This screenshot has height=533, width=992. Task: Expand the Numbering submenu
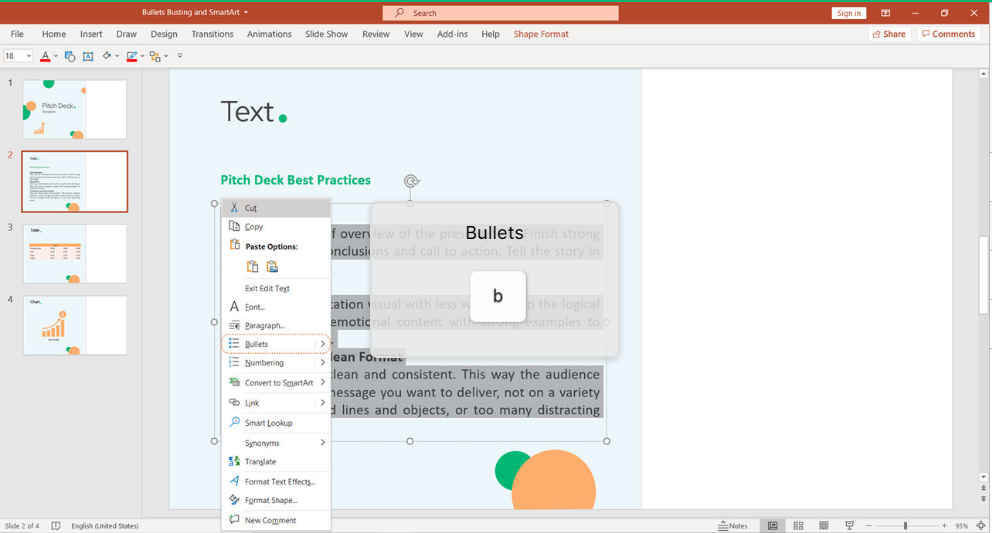click(323, 363)
